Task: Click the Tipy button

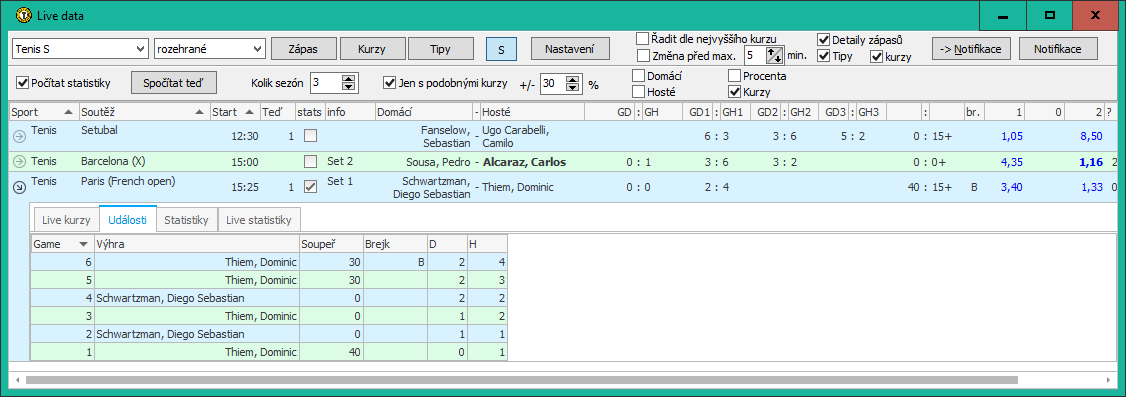Action: tap(440, 50)
